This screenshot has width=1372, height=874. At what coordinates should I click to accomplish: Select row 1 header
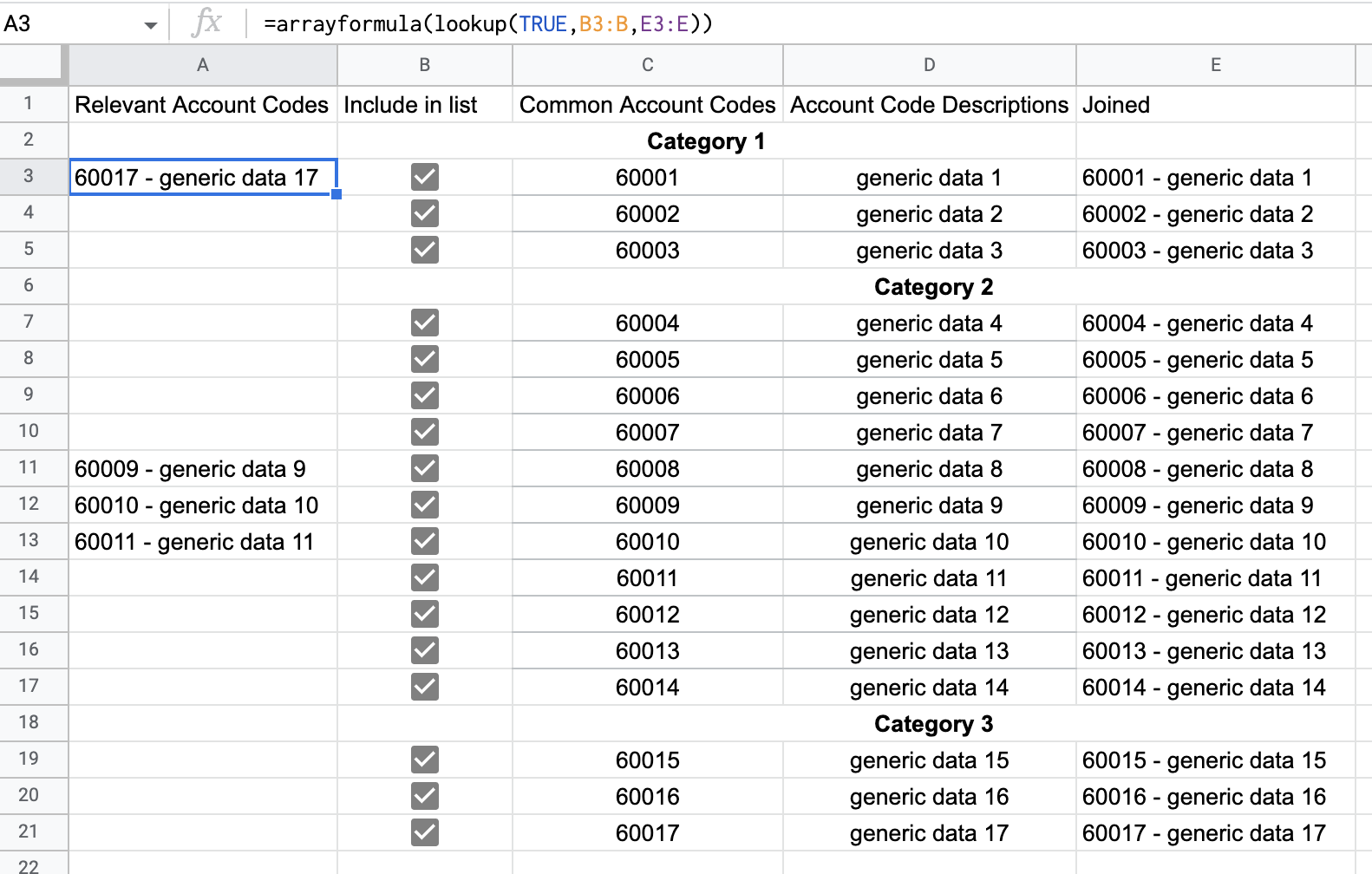(34, 104)
